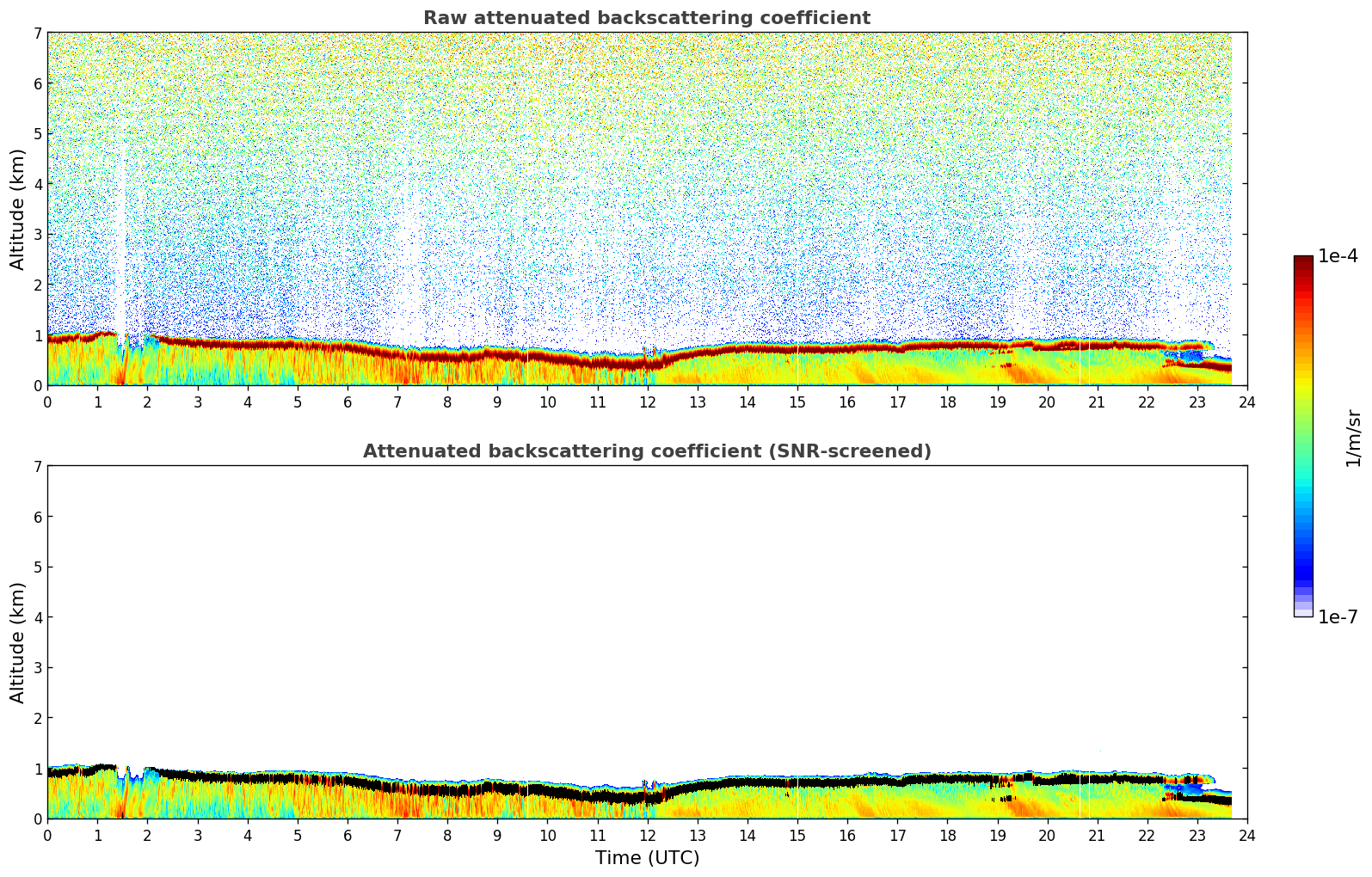Click the "Attenuated backscattering coefficient (SNR-screened)" title

coord(646,451)
